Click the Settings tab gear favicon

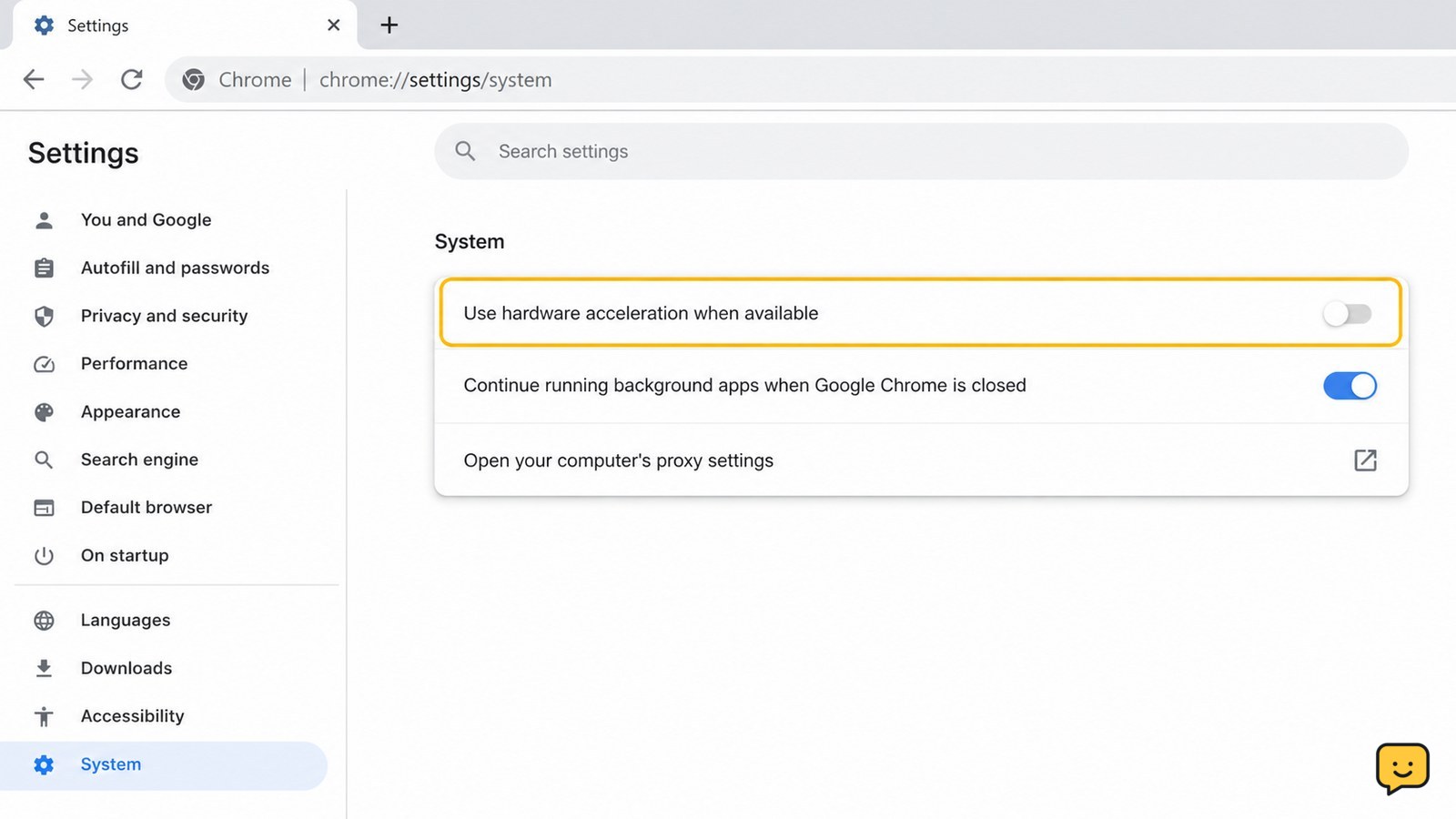(44, 25)
